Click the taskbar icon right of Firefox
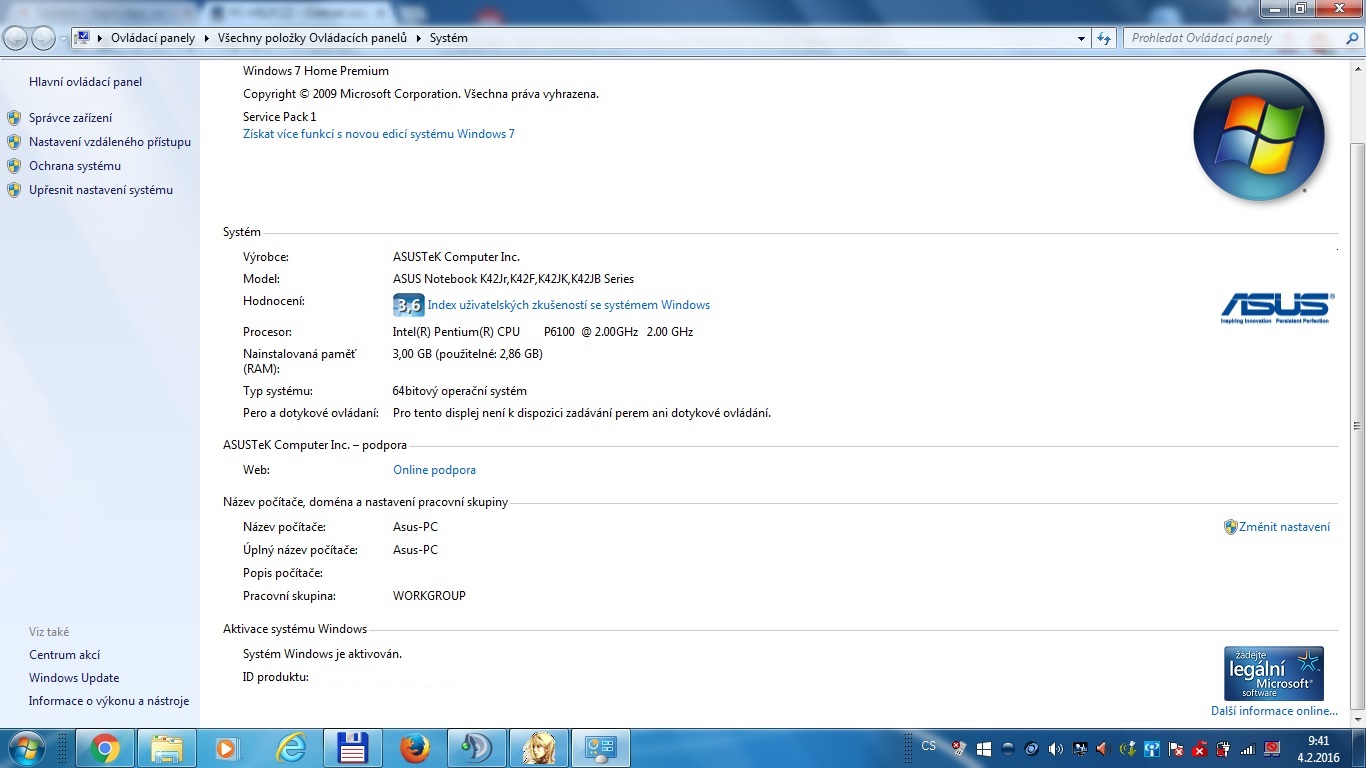 click(477, 748)
